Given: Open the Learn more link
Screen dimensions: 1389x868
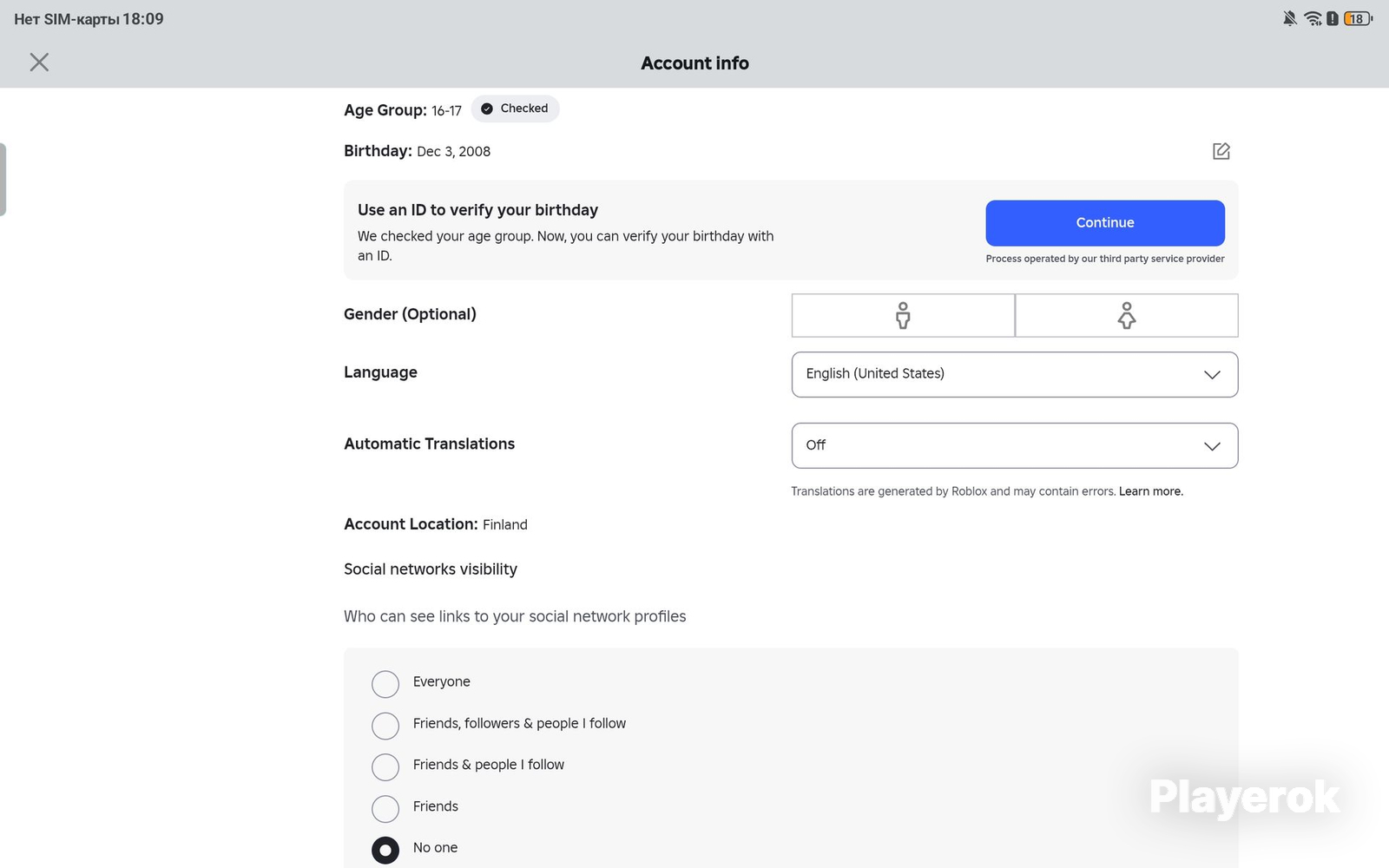Looking at the screenshot, I should pos(1150,491).
